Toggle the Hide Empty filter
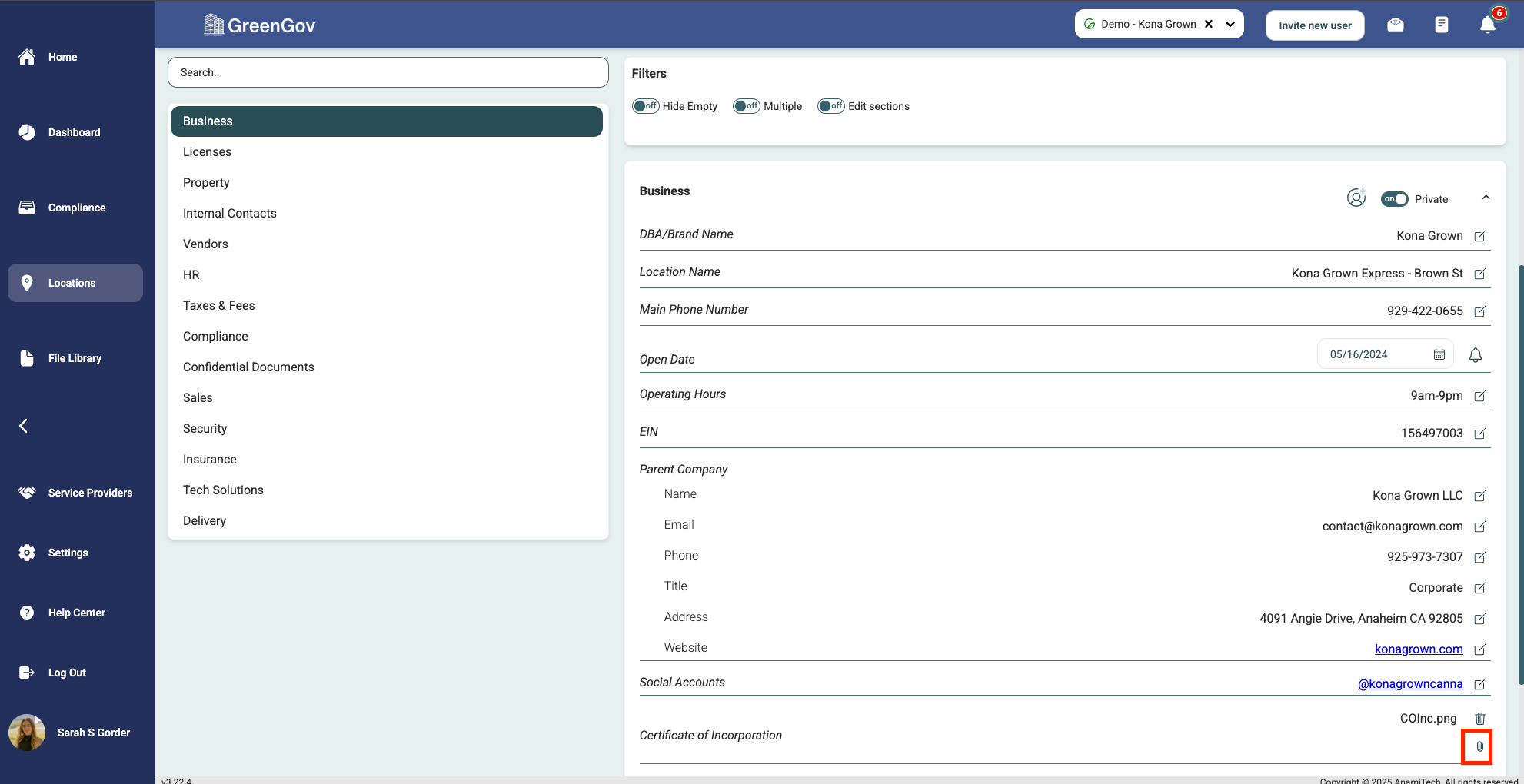Viewport: 1524px width, 784px height. (646, 106)
